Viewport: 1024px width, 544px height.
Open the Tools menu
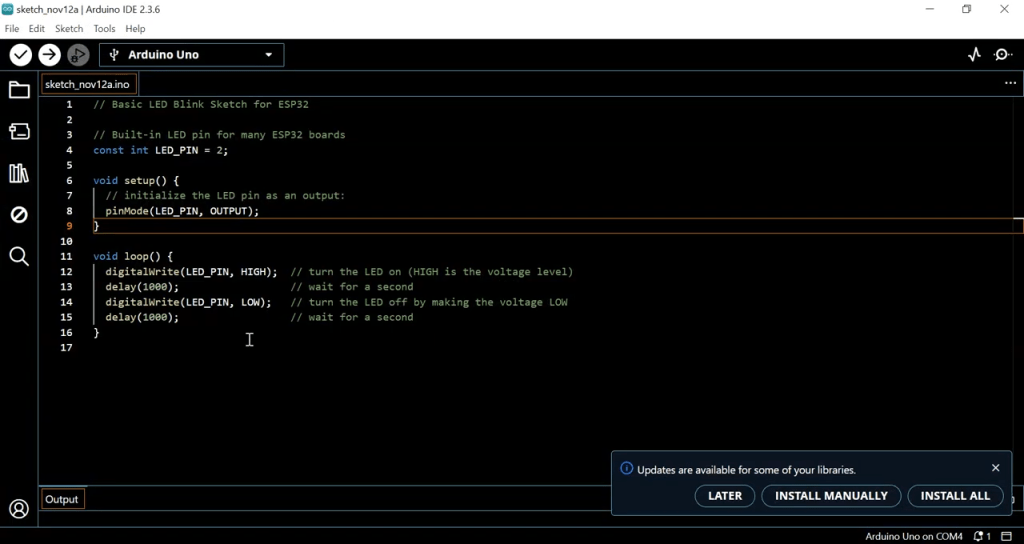click(x=104, y=29)
